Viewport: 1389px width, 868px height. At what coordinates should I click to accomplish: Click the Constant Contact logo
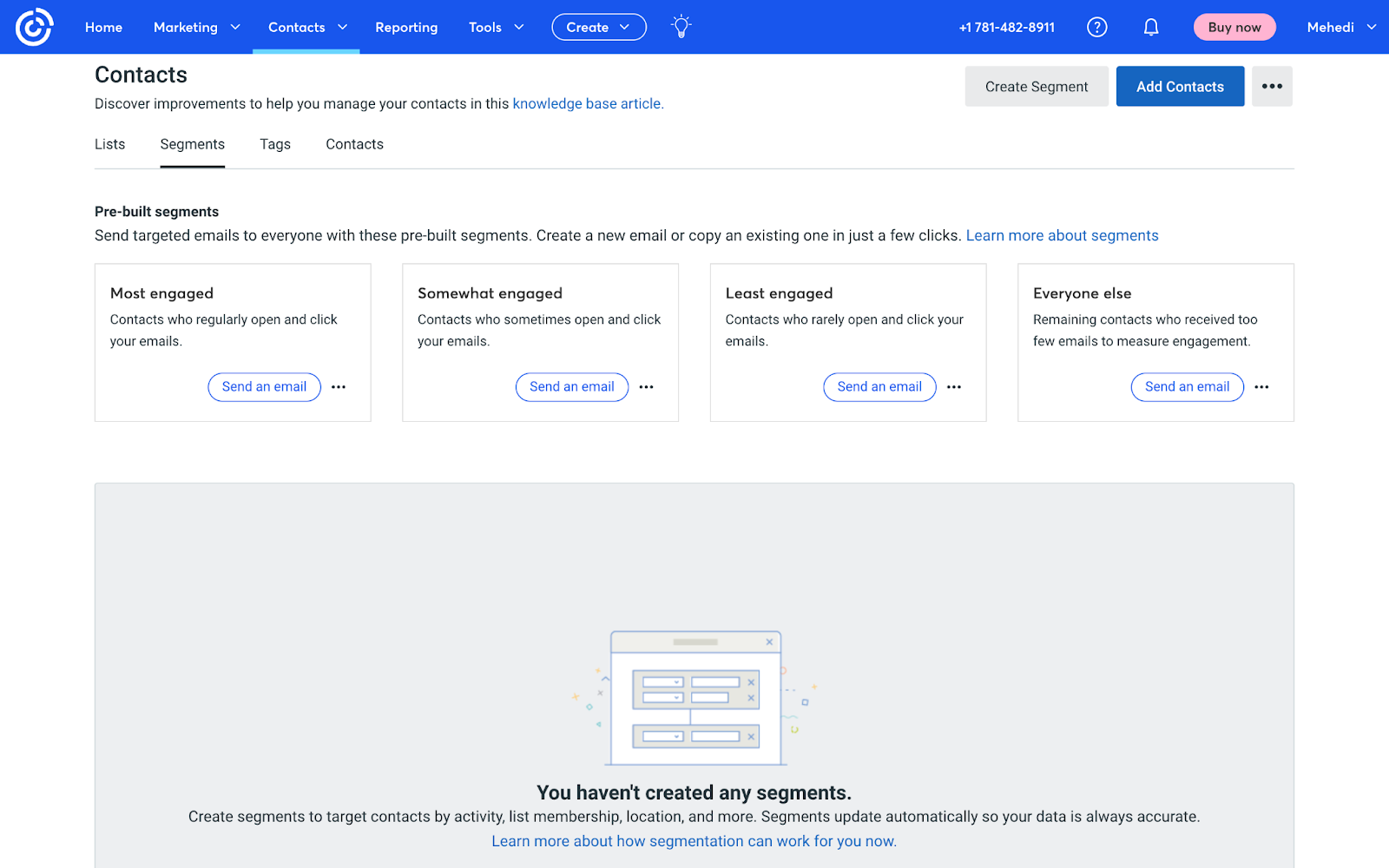(x=35, y=27)
